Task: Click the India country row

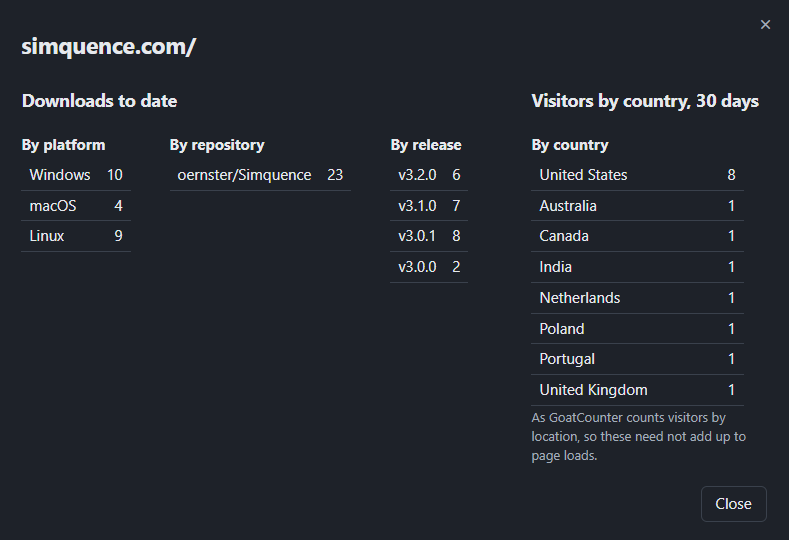Action: (x=638, y=267)
